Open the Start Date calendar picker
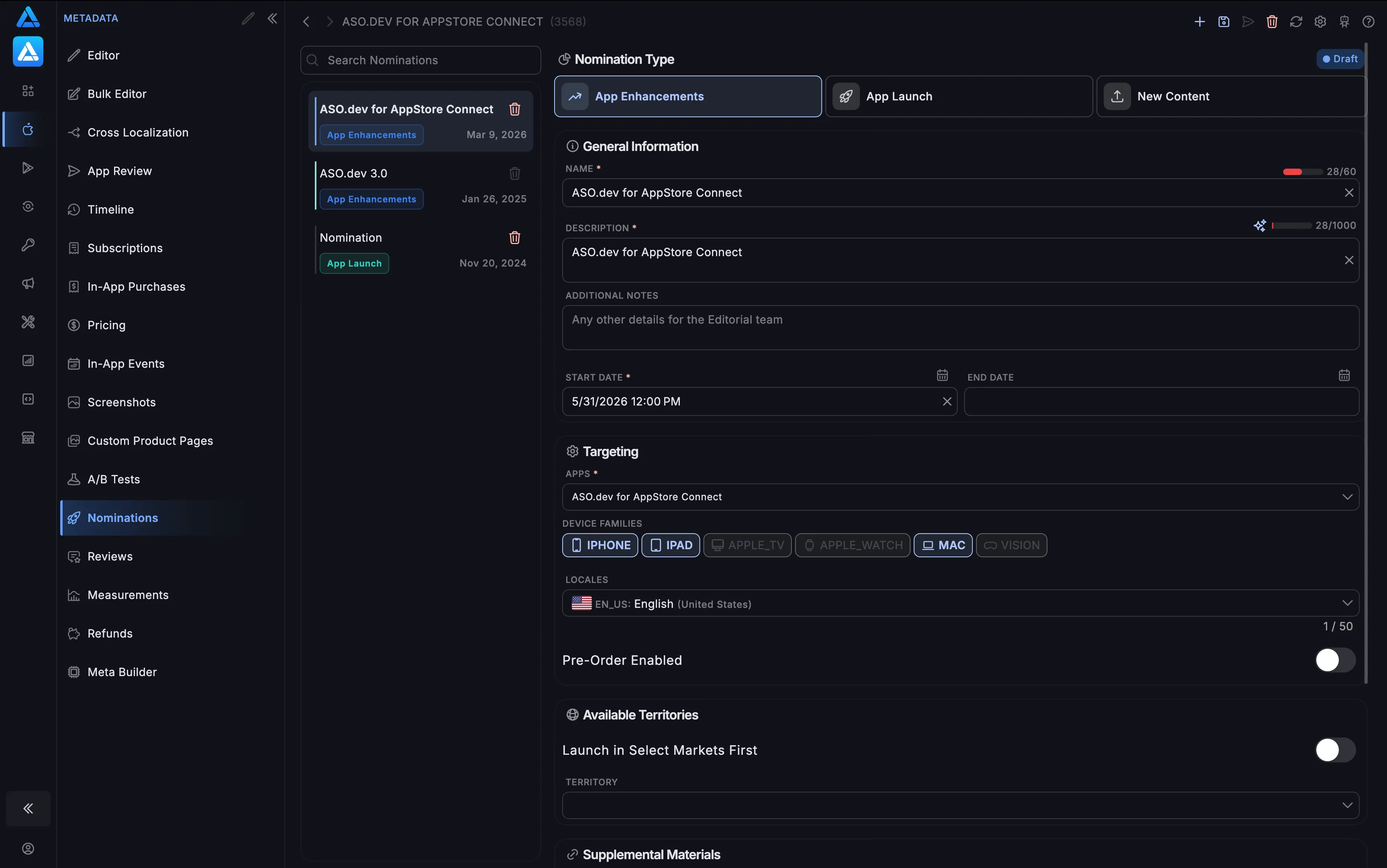This screenshot has height=868, width=1387. point(942,375)
